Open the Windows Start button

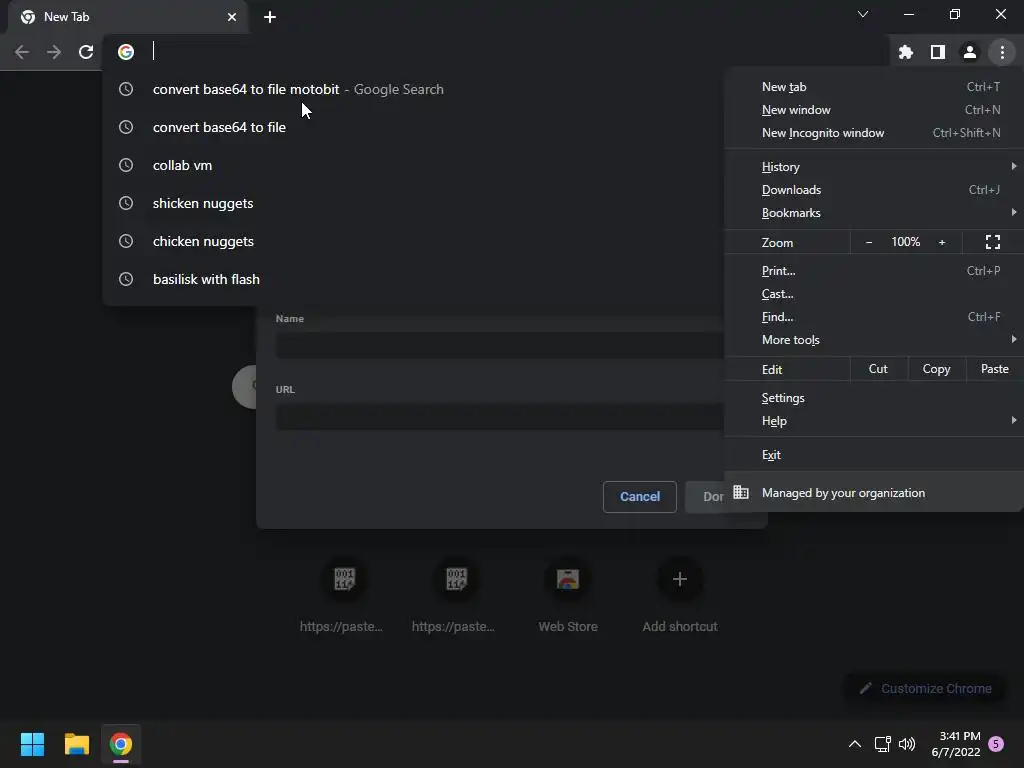32,744
